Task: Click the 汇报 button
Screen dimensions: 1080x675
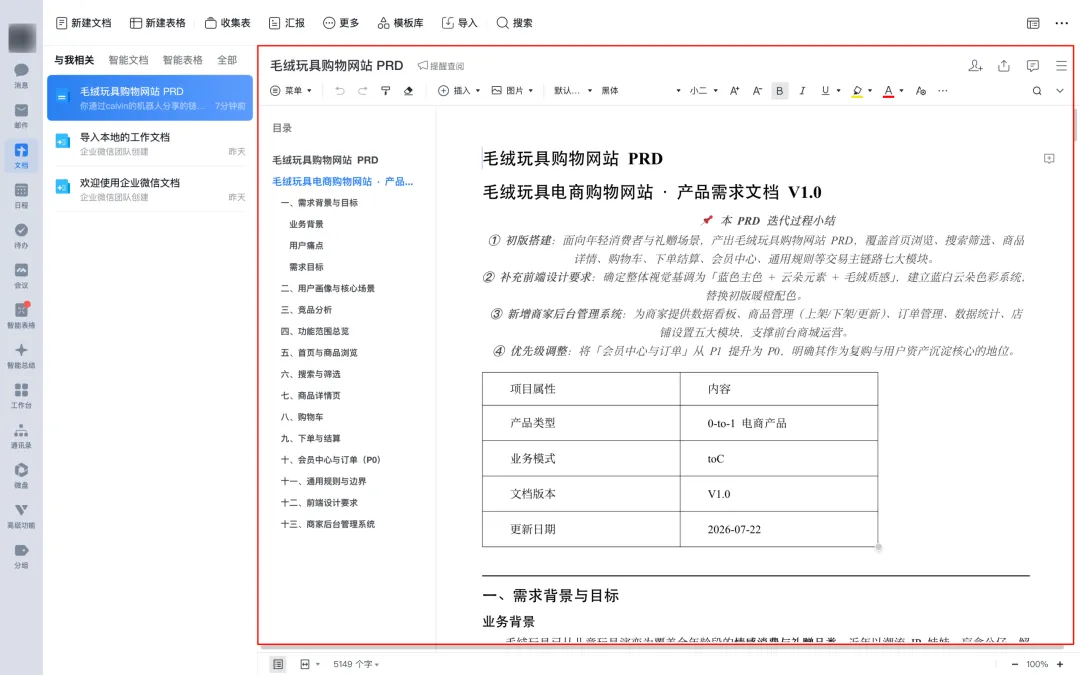Action: [x=287, y=23]
